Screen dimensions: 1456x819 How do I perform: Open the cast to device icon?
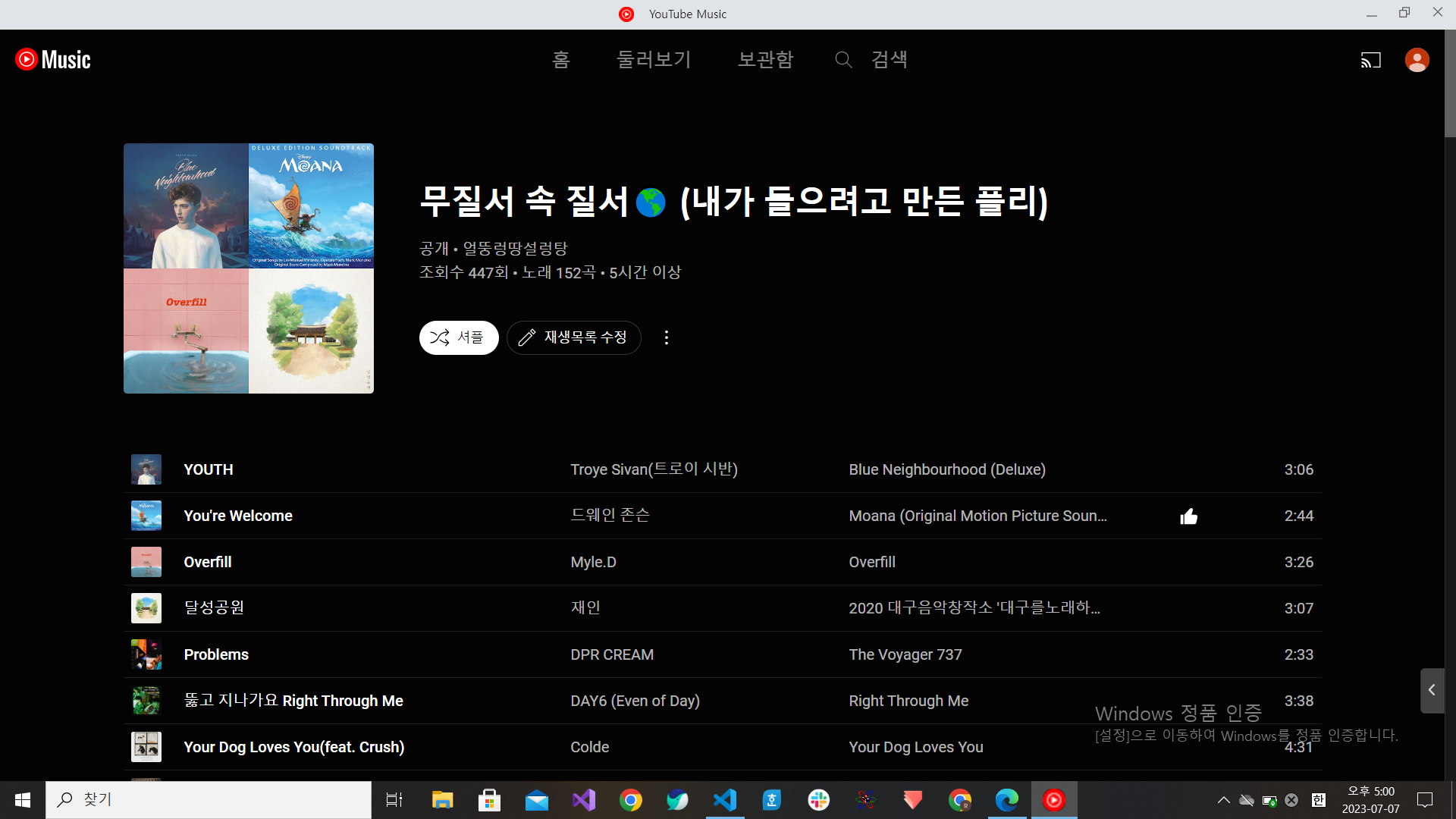point(1370,60)
